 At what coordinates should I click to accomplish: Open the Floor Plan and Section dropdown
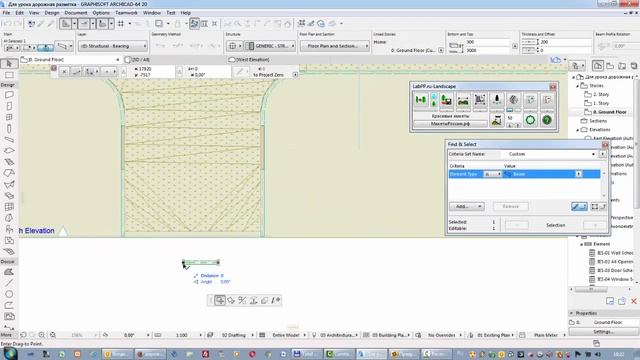(334, 46)
